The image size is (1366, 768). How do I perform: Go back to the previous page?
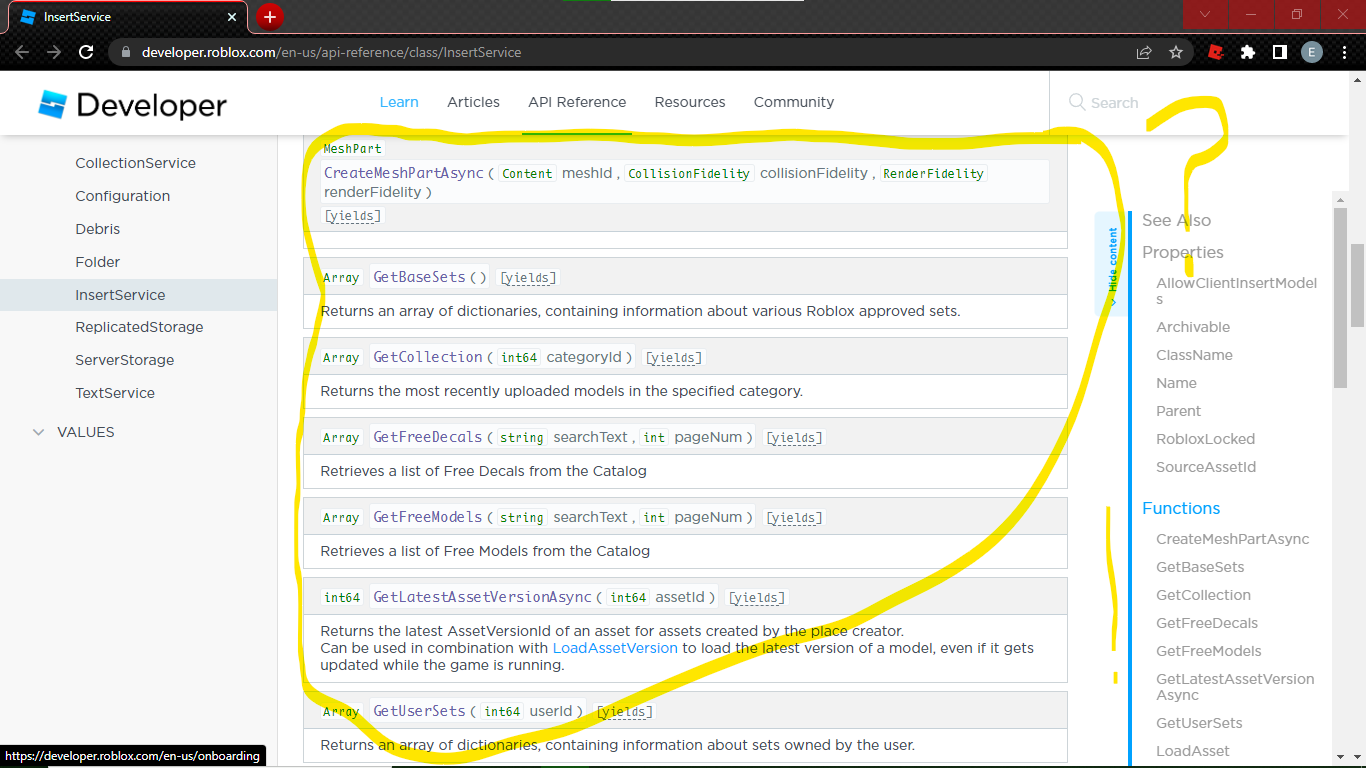click(22, 52)
